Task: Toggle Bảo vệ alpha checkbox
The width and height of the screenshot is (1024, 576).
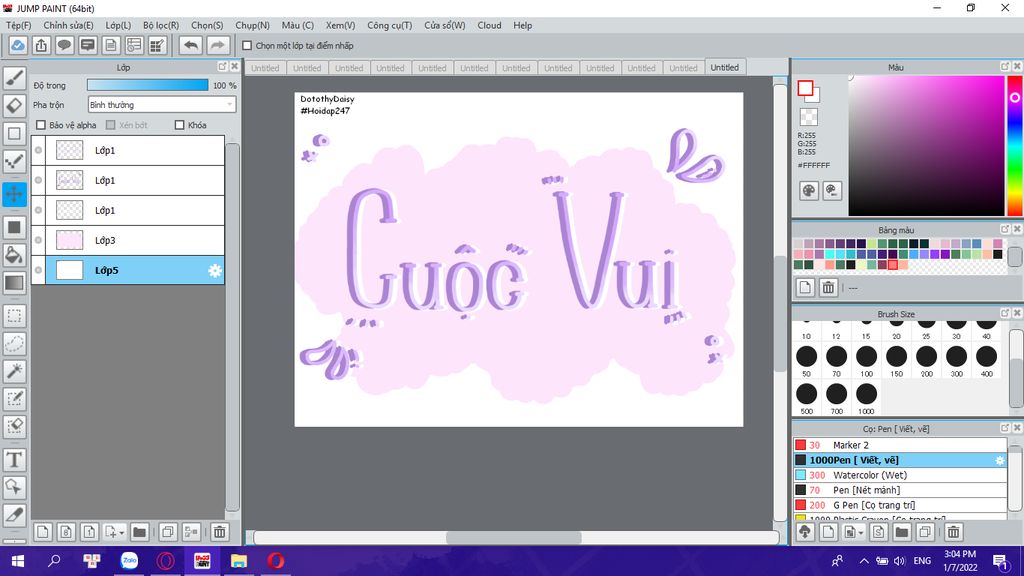Action: 41,125
